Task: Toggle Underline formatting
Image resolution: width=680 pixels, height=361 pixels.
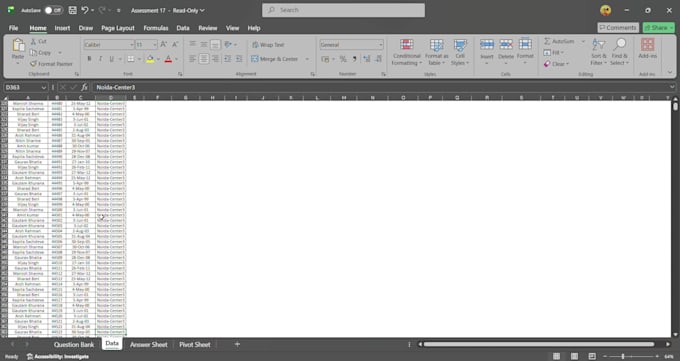Action: [x=111, y=59]
